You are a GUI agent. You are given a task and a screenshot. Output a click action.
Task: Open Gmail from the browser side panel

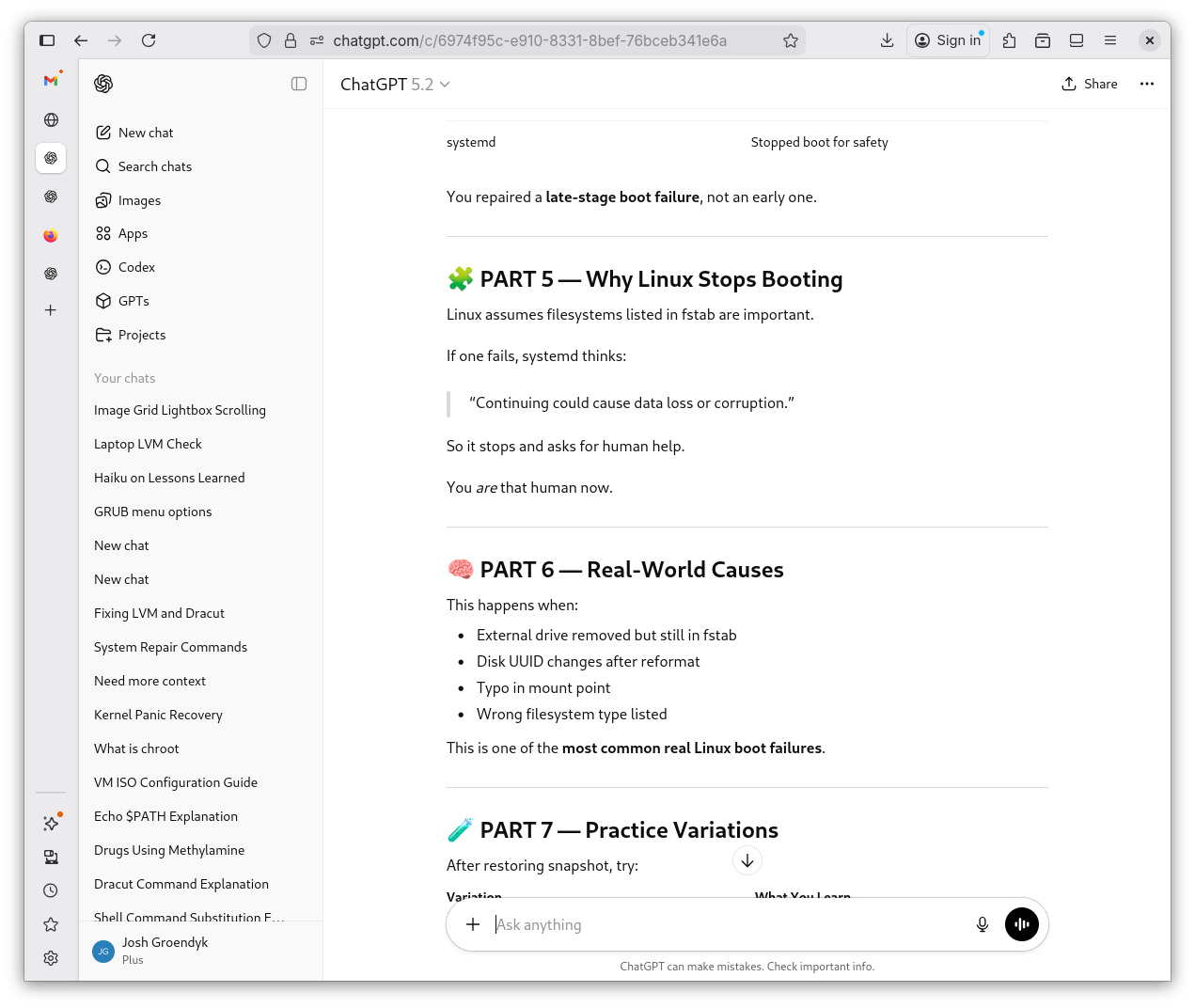(x=51, y=81)
